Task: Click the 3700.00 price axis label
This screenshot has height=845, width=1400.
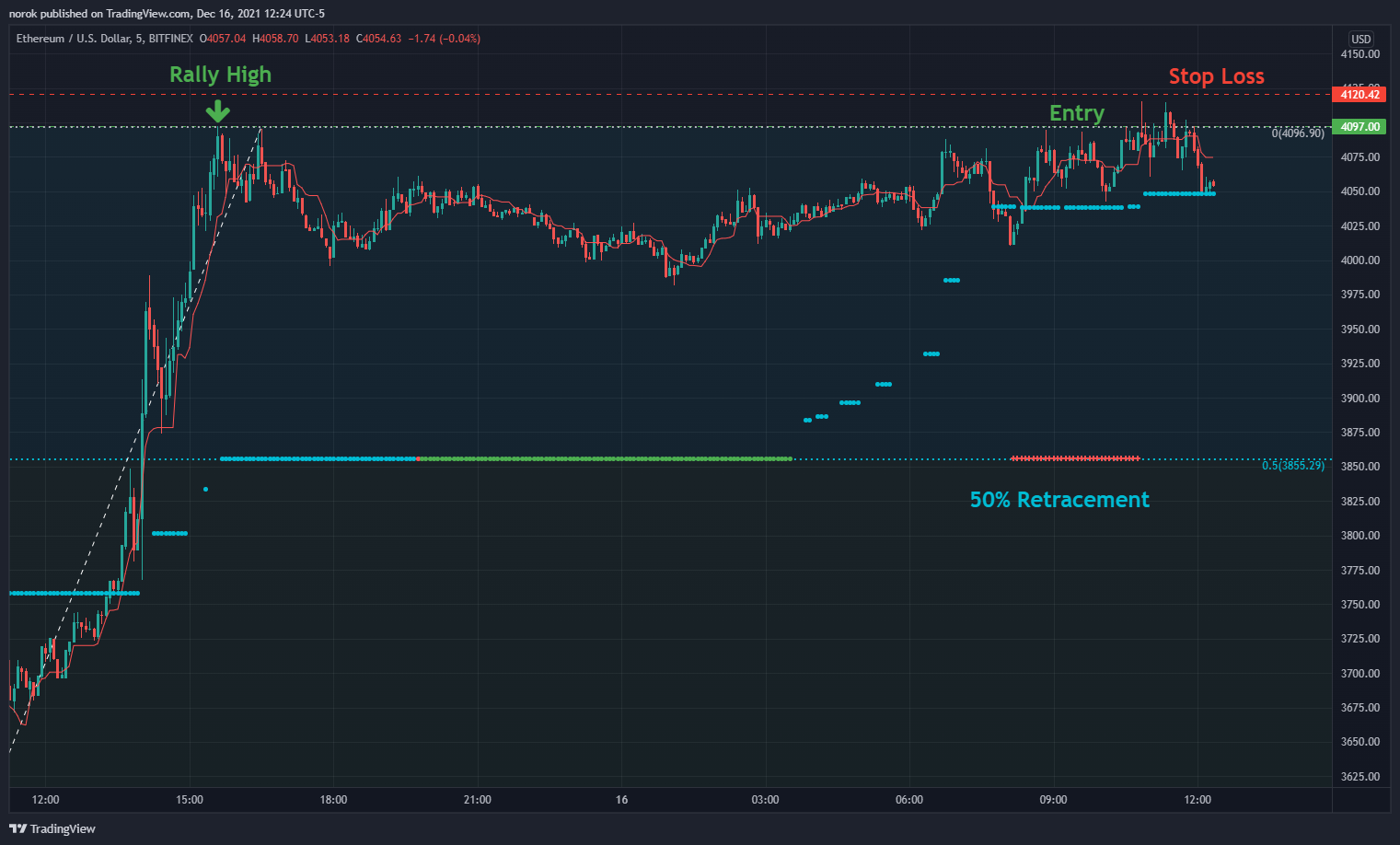Action: tap(1360, 674)
